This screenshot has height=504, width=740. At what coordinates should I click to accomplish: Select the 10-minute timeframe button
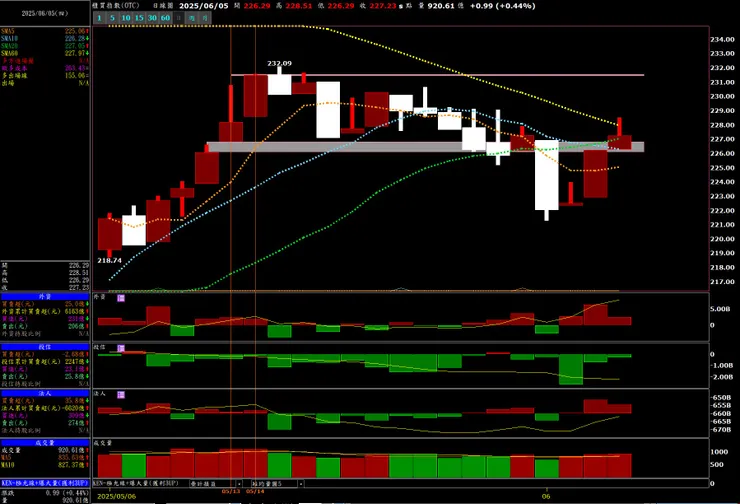click(126, 18)
